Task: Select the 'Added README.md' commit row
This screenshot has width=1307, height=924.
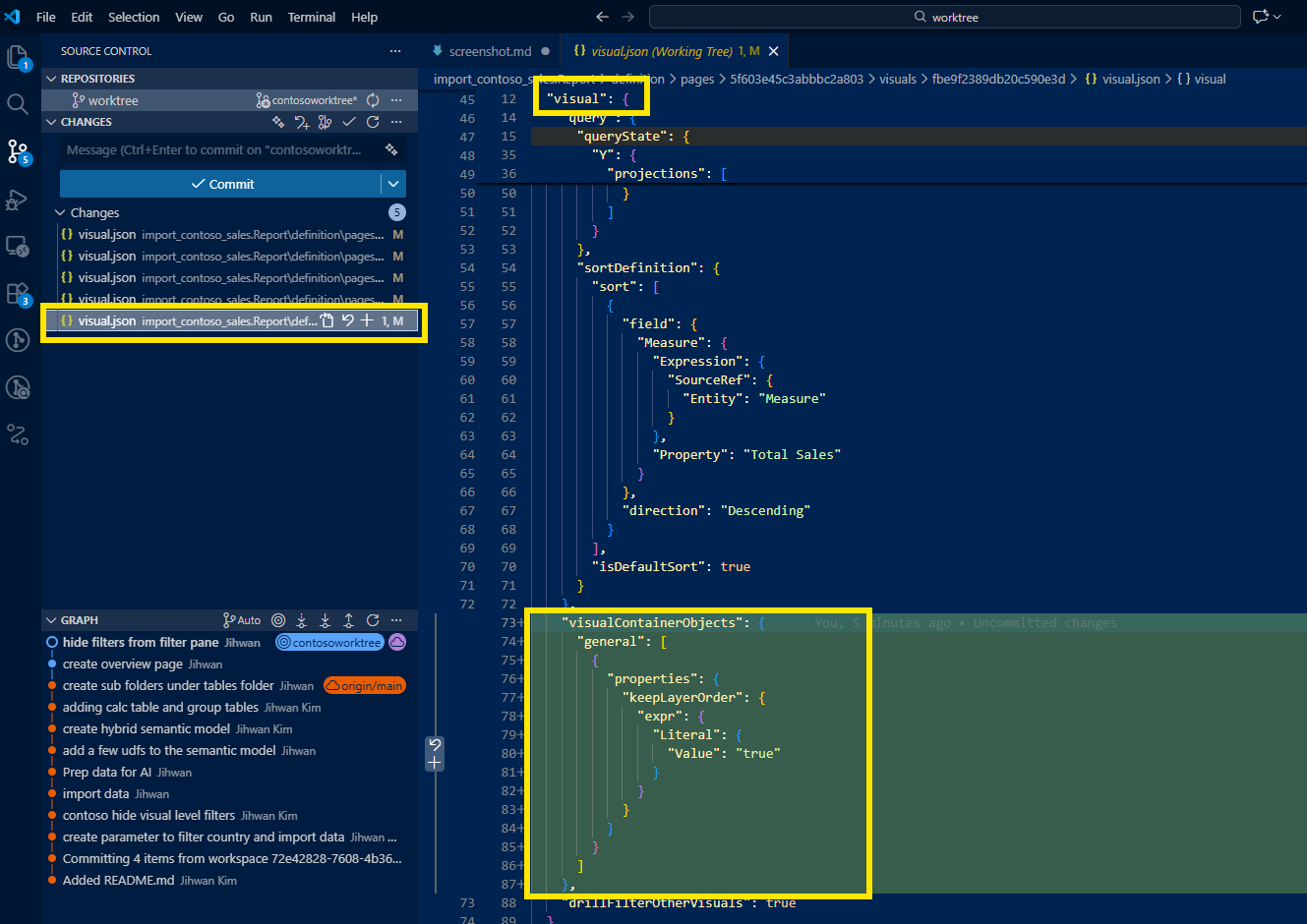Action: pyautogui.click(x=230, y=880)
